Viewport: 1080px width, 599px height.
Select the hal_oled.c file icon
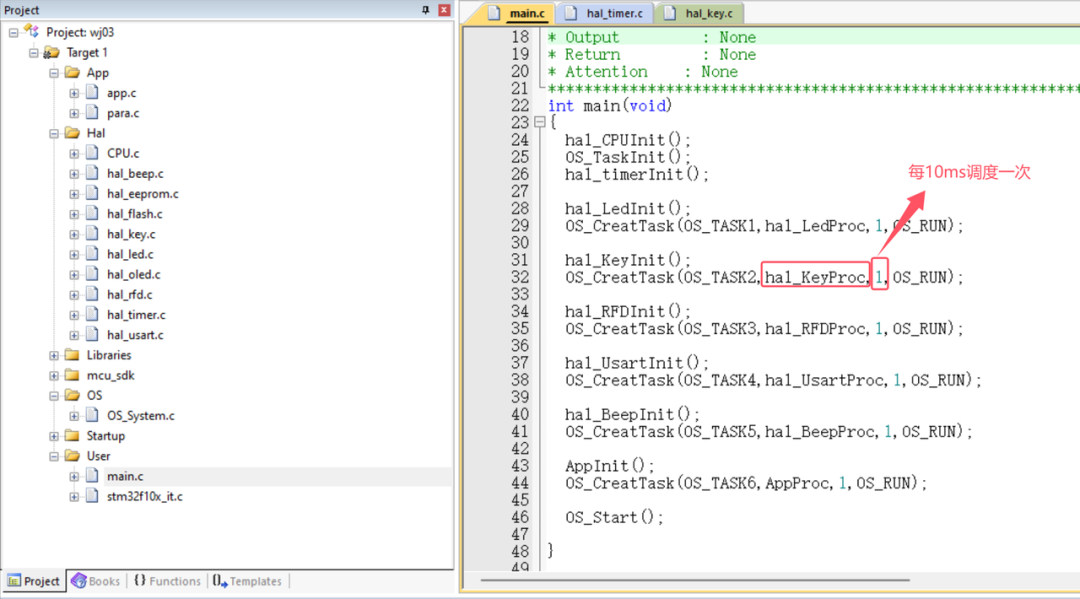click(92, 274)
